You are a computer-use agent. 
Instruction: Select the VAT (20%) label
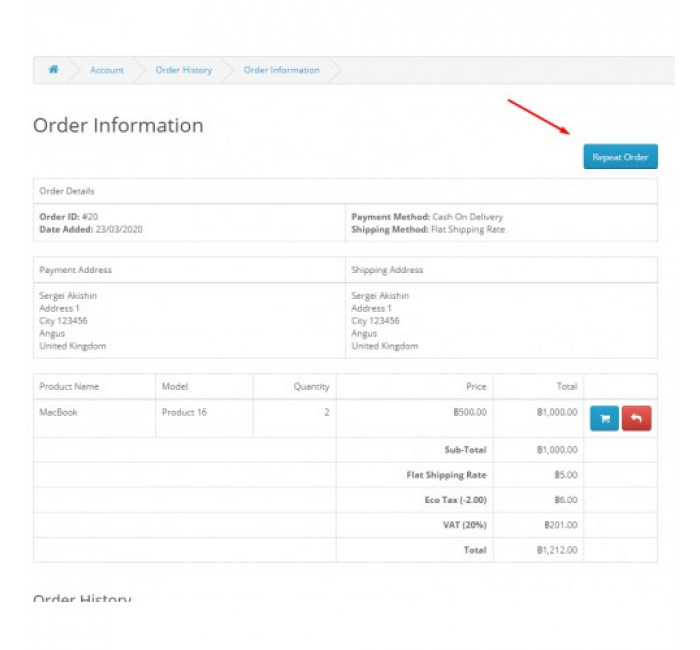click(464, 525)
